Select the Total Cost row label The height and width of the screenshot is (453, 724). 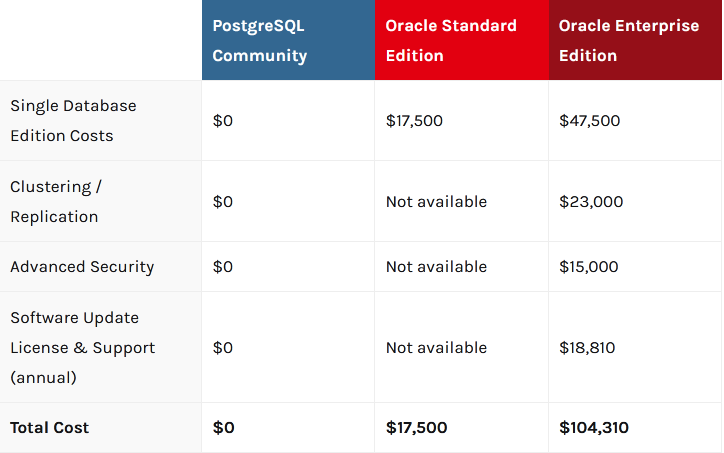point(50,427)
